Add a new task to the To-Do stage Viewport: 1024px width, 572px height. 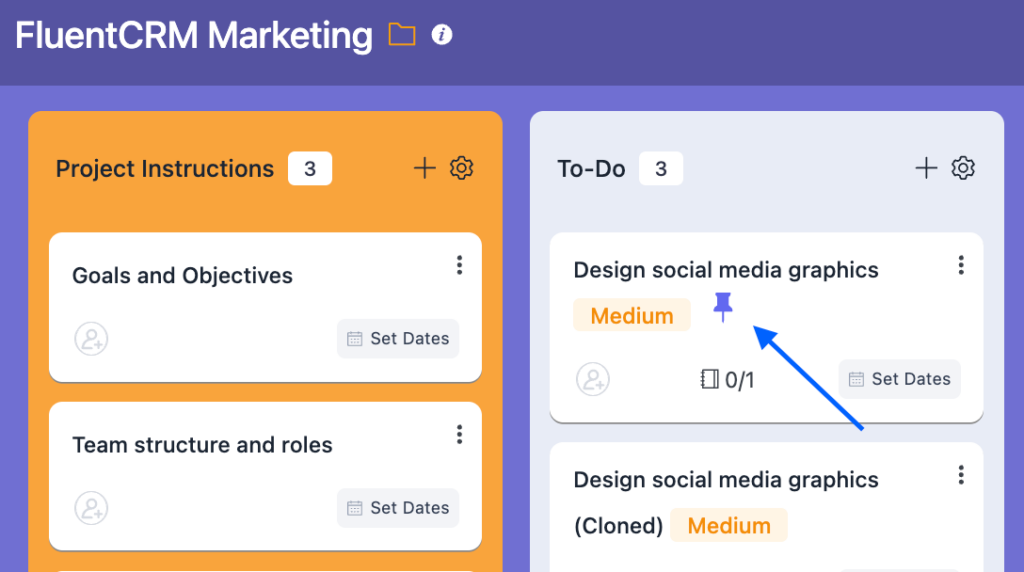click(x=926, y=168)
